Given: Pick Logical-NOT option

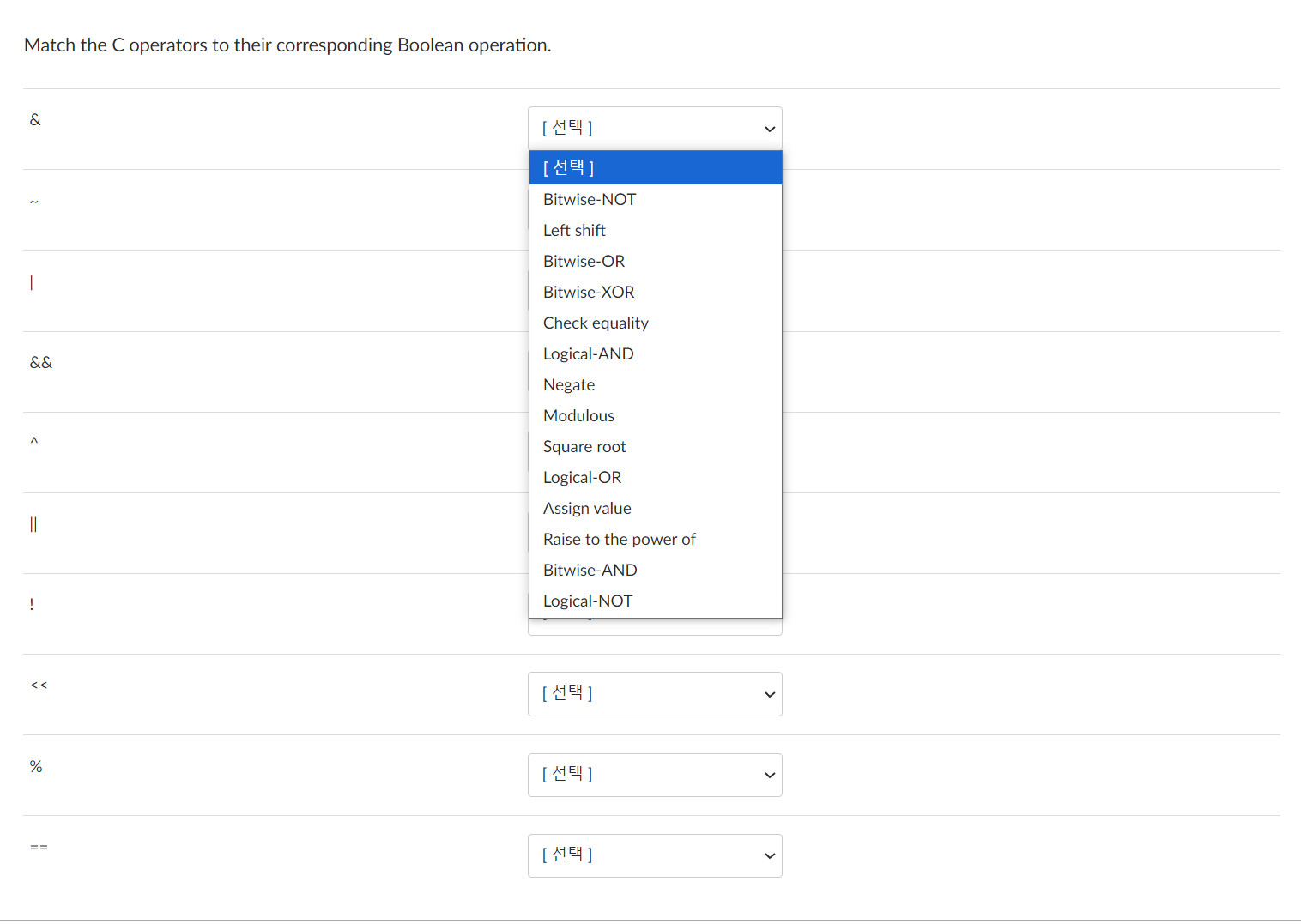Looking at the screenshot, I should (x=656, y=601).
